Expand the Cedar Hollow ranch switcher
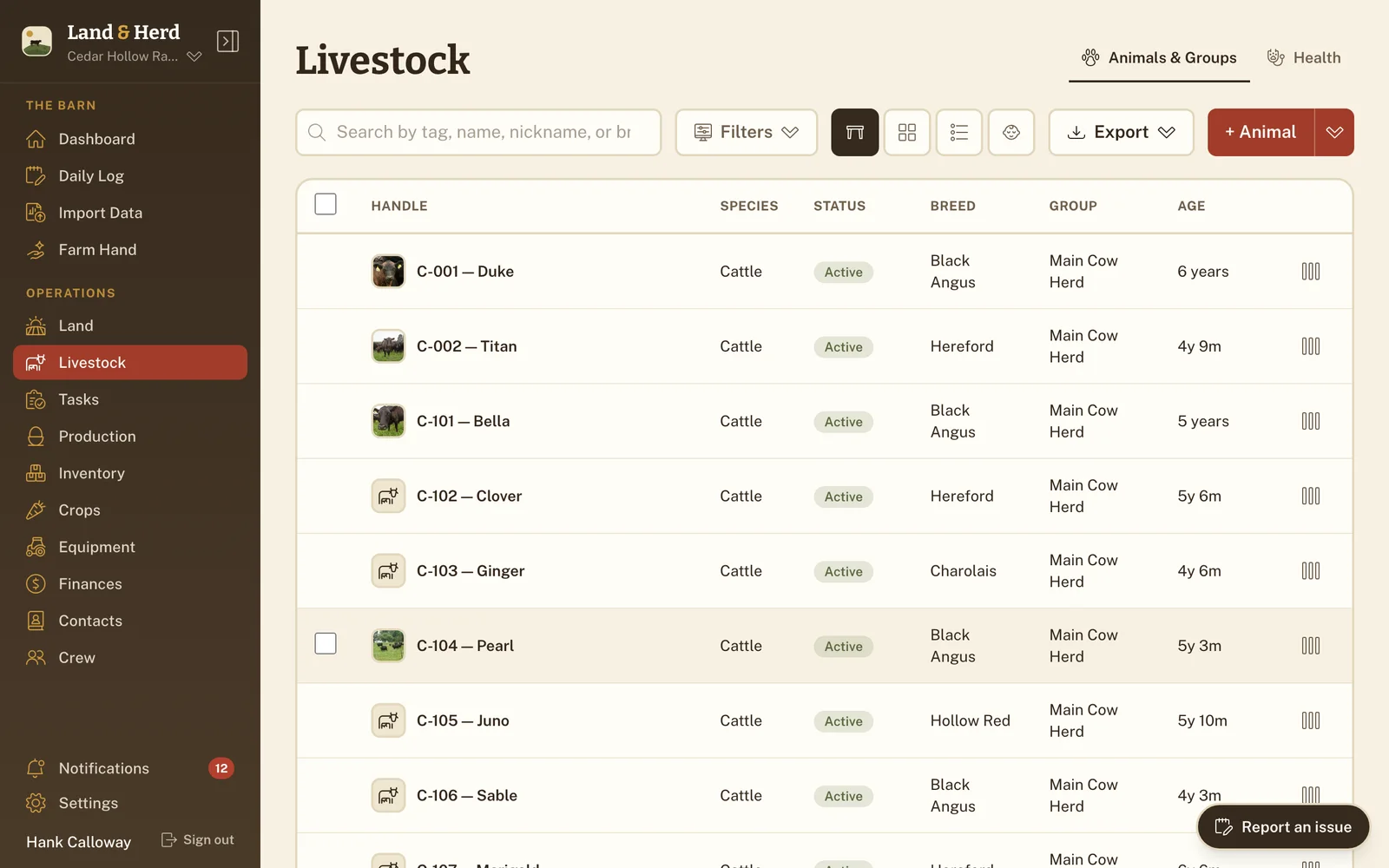The height and width of the screenshot is (868, 1389). coord(135,56)
